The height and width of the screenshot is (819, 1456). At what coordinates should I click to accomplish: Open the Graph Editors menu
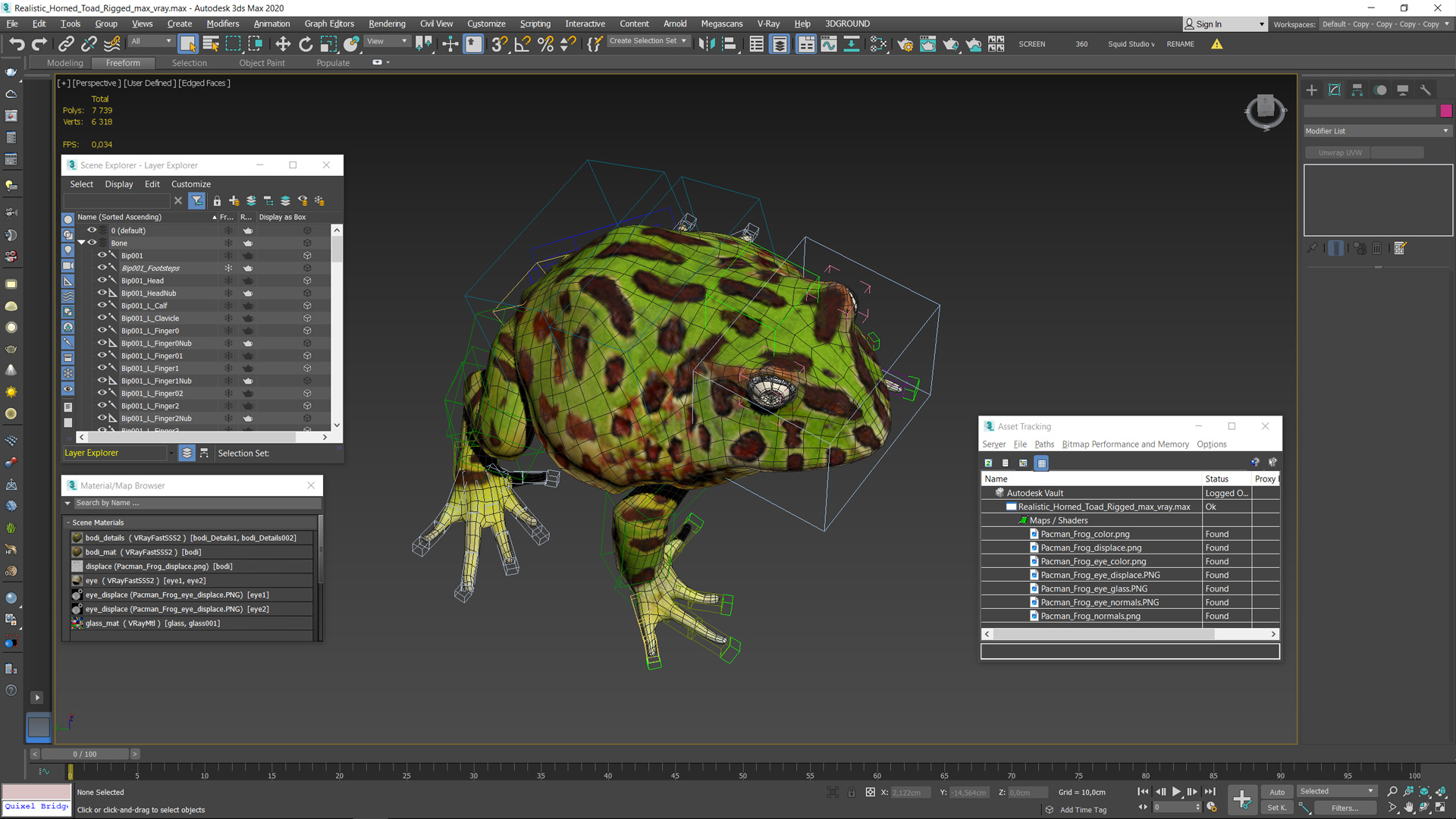click(x=329, y=24)
